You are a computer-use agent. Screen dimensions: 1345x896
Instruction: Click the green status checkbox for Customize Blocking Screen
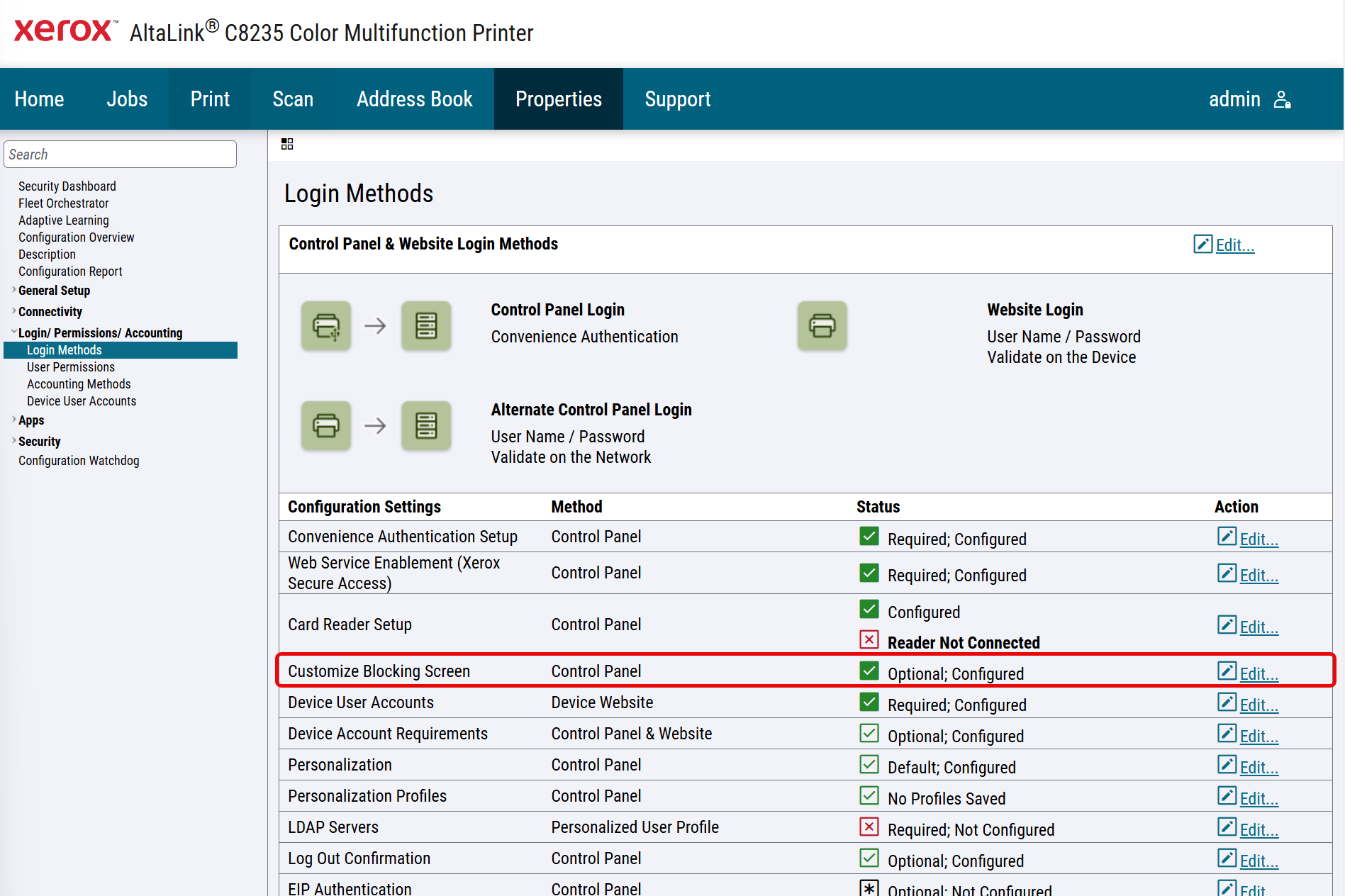tap(869, 671)
